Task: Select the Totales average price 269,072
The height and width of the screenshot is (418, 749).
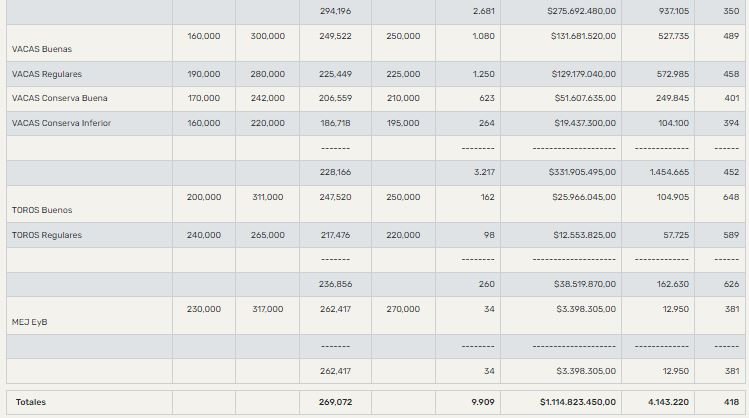Action: [x=333, y=402]
